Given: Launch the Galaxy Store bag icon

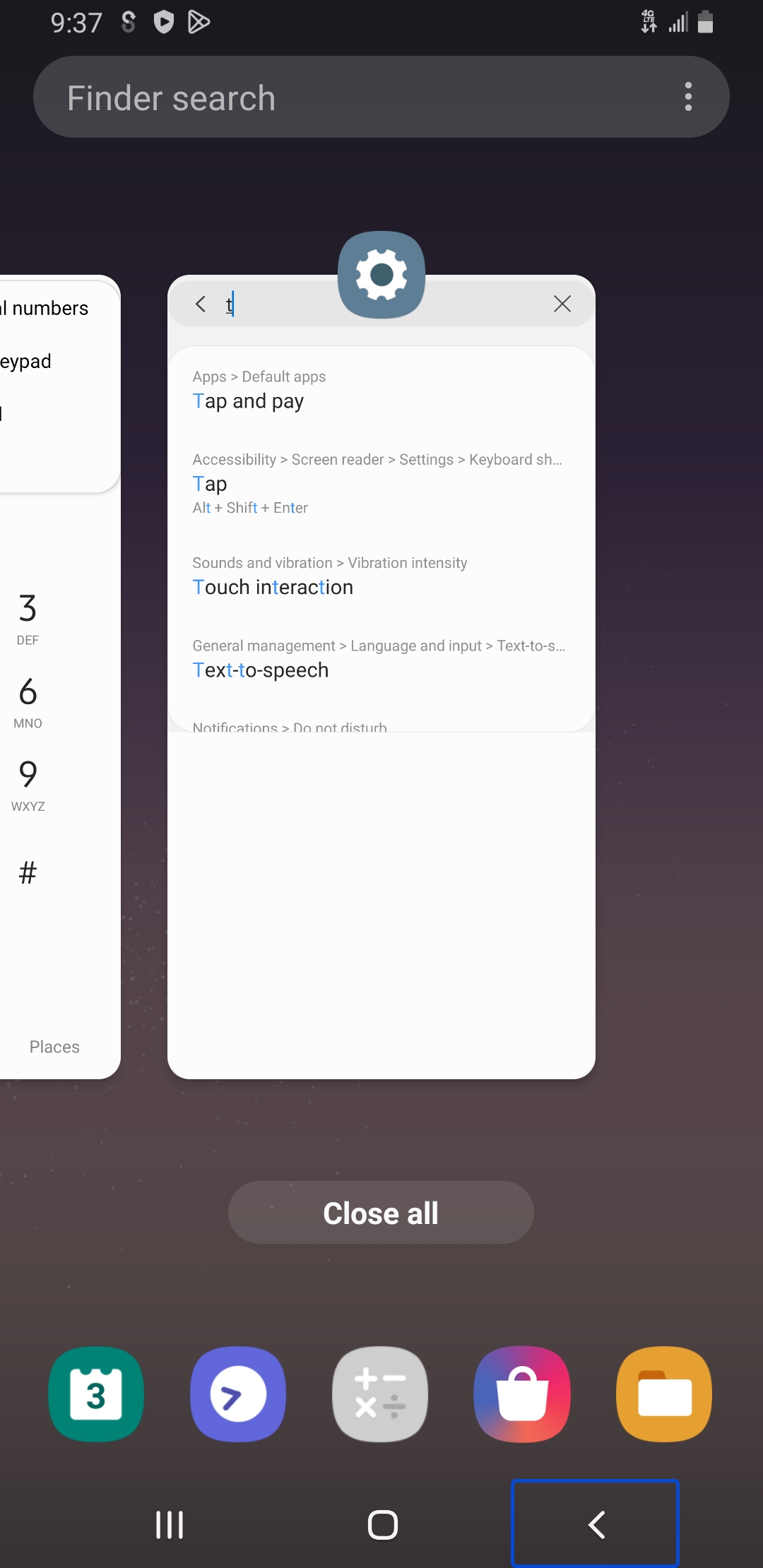Looking at the screenshot, I should tap(522, 1394).
